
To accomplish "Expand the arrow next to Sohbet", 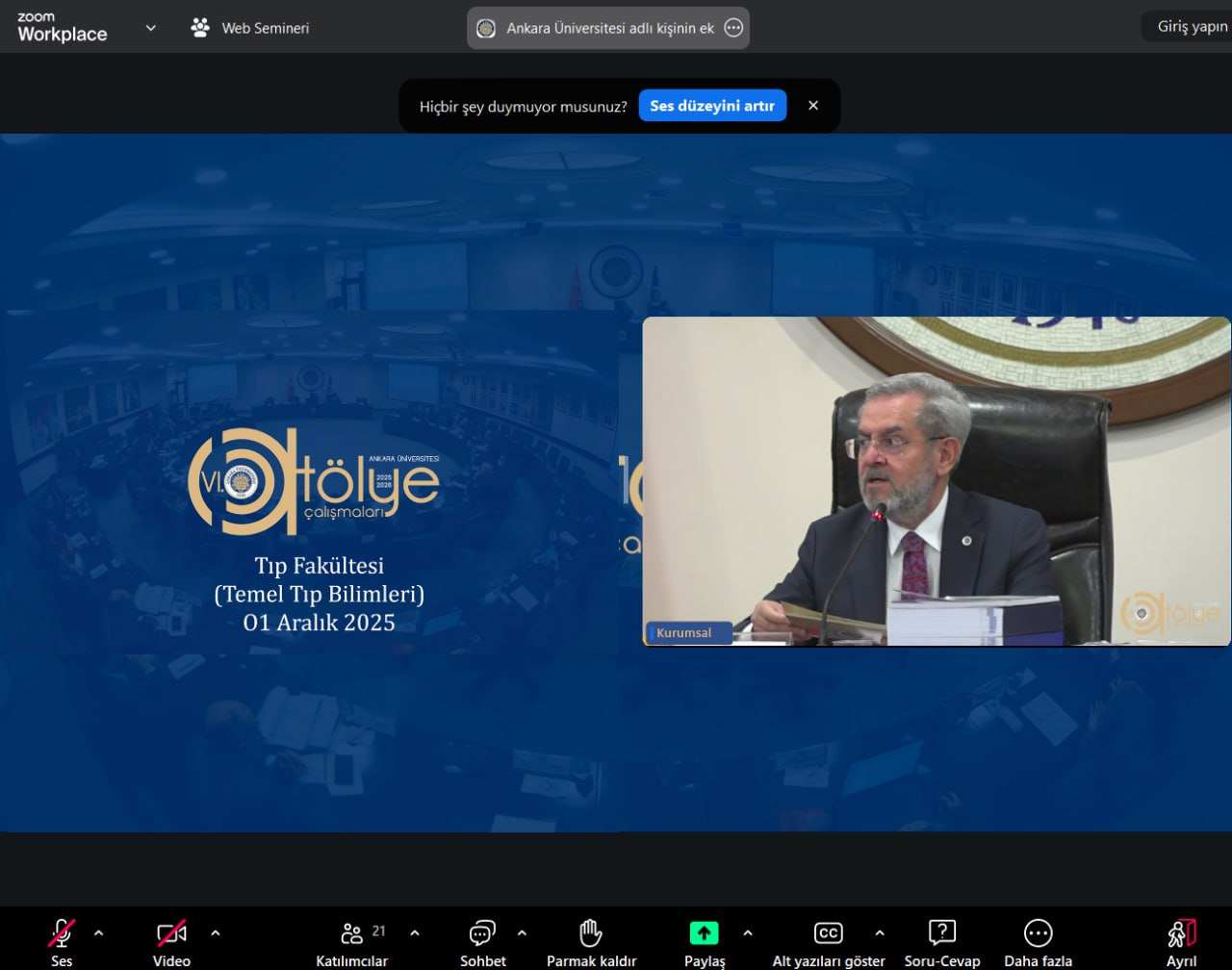I will point(522,932).
